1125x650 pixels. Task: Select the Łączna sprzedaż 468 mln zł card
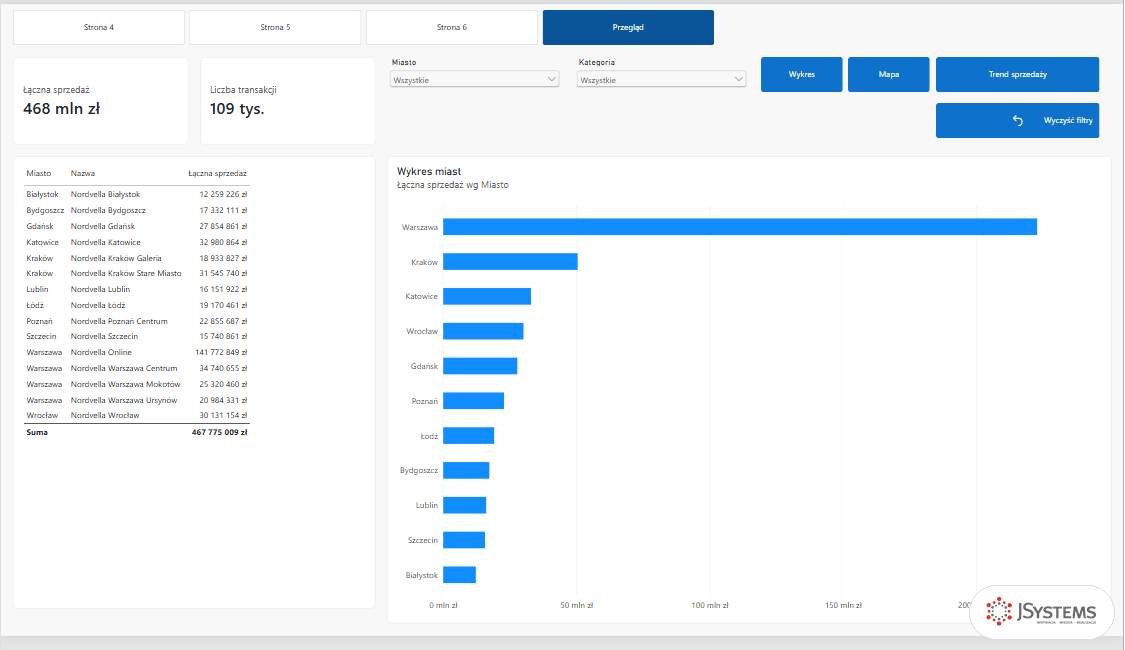[x=100, y=101]
